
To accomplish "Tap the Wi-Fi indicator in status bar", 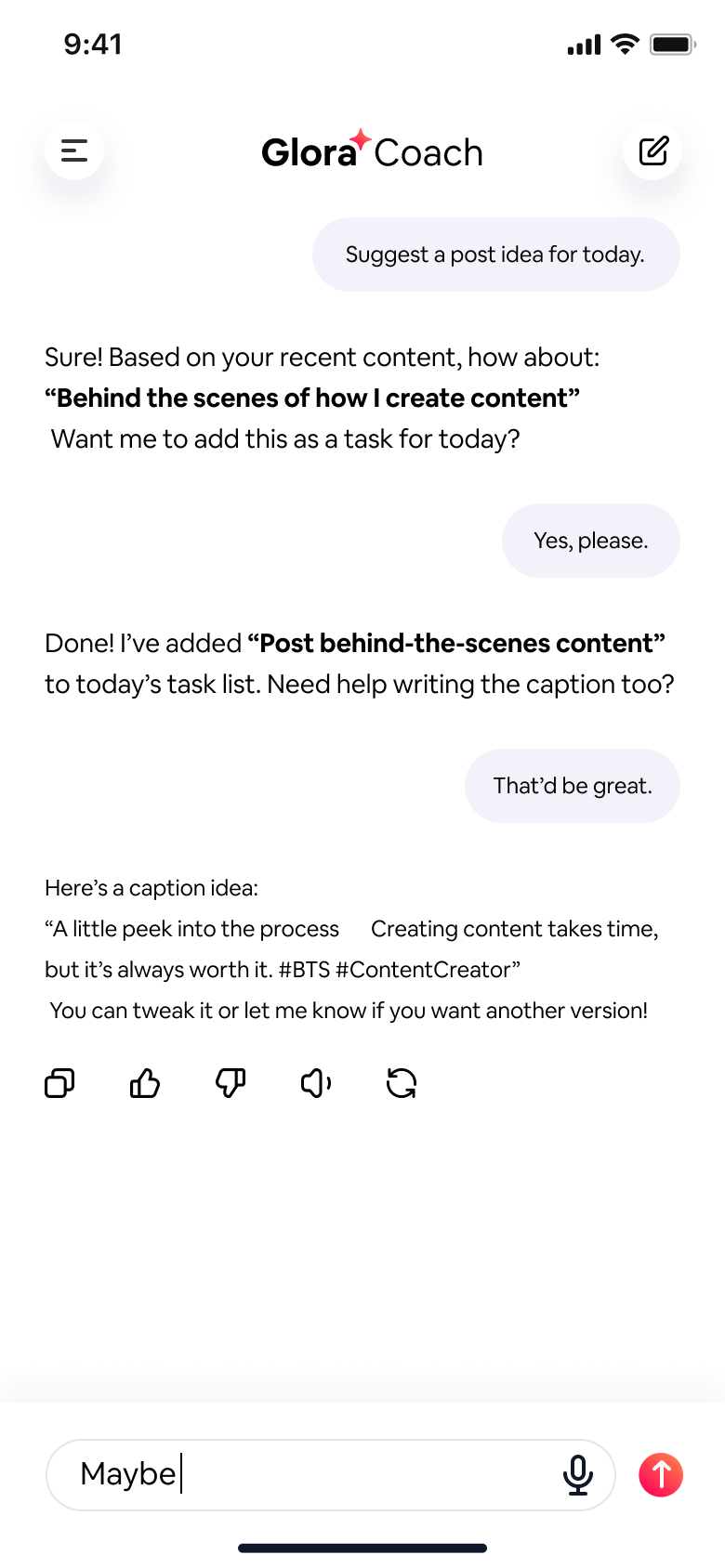I will [x=626, y=44].
